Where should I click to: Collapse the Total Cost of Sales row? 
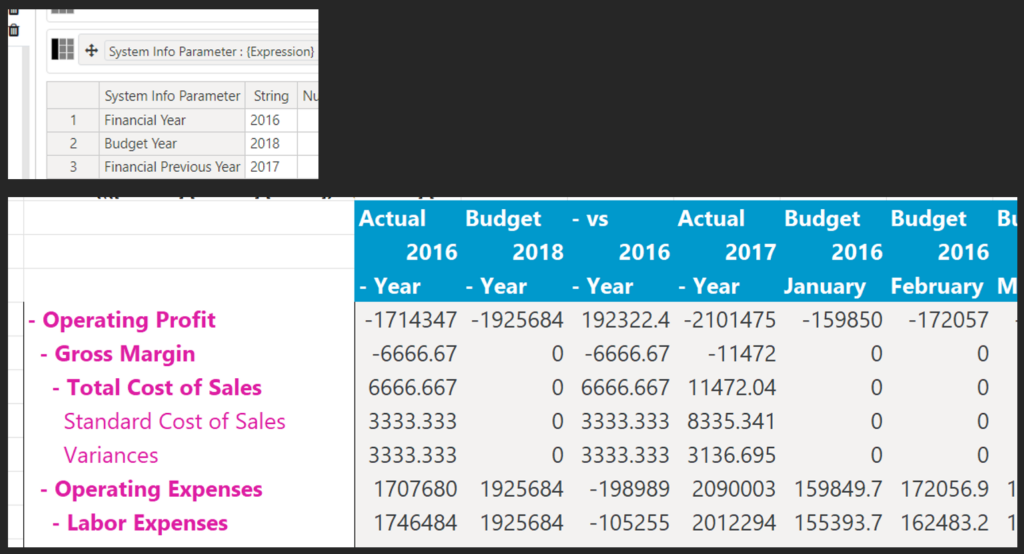pyautogui.click(x=57, y=388)
